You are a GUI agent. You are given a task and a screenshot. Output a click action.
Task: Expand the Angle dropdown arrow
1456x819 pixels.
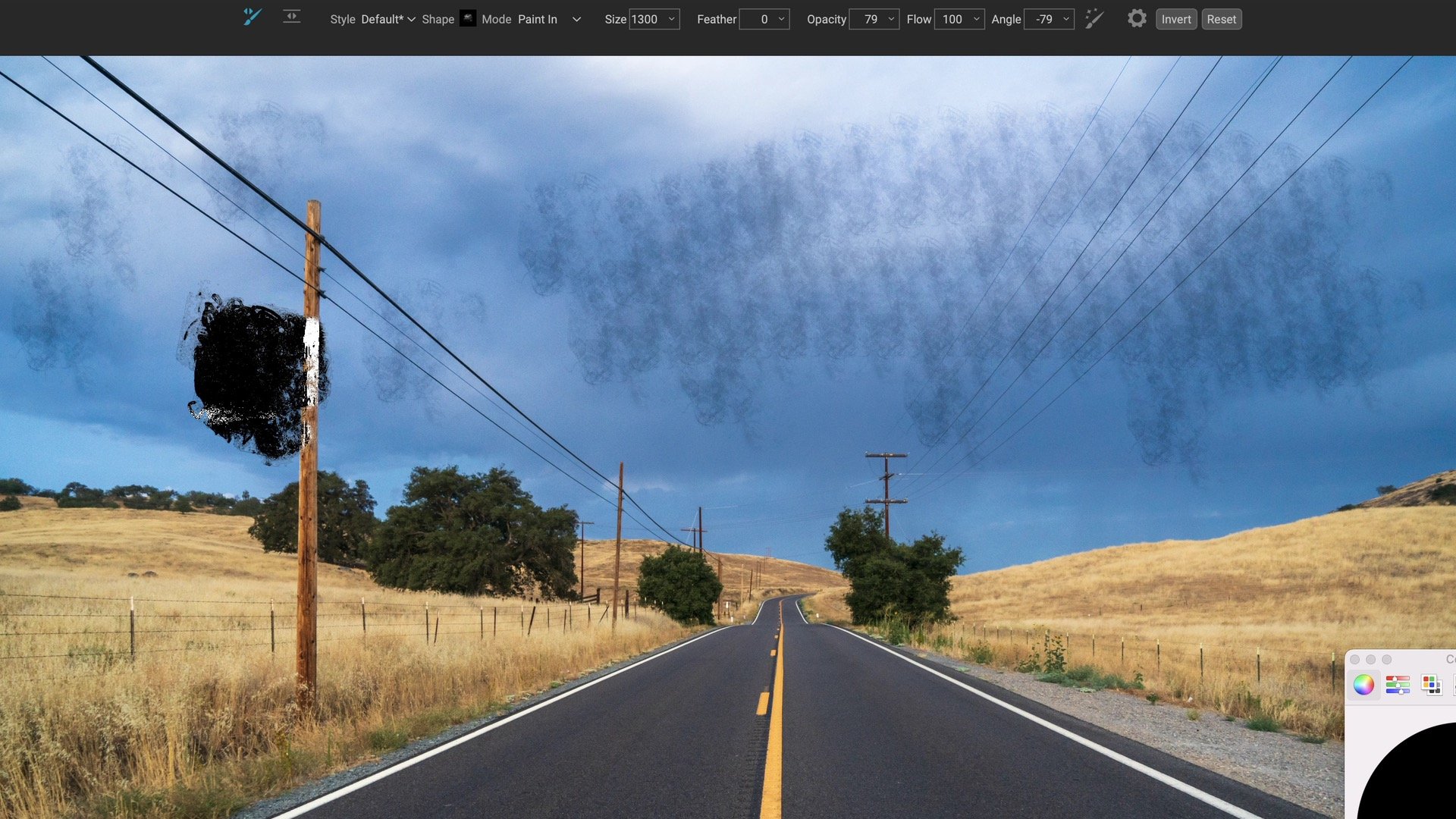pos(1065,19)
